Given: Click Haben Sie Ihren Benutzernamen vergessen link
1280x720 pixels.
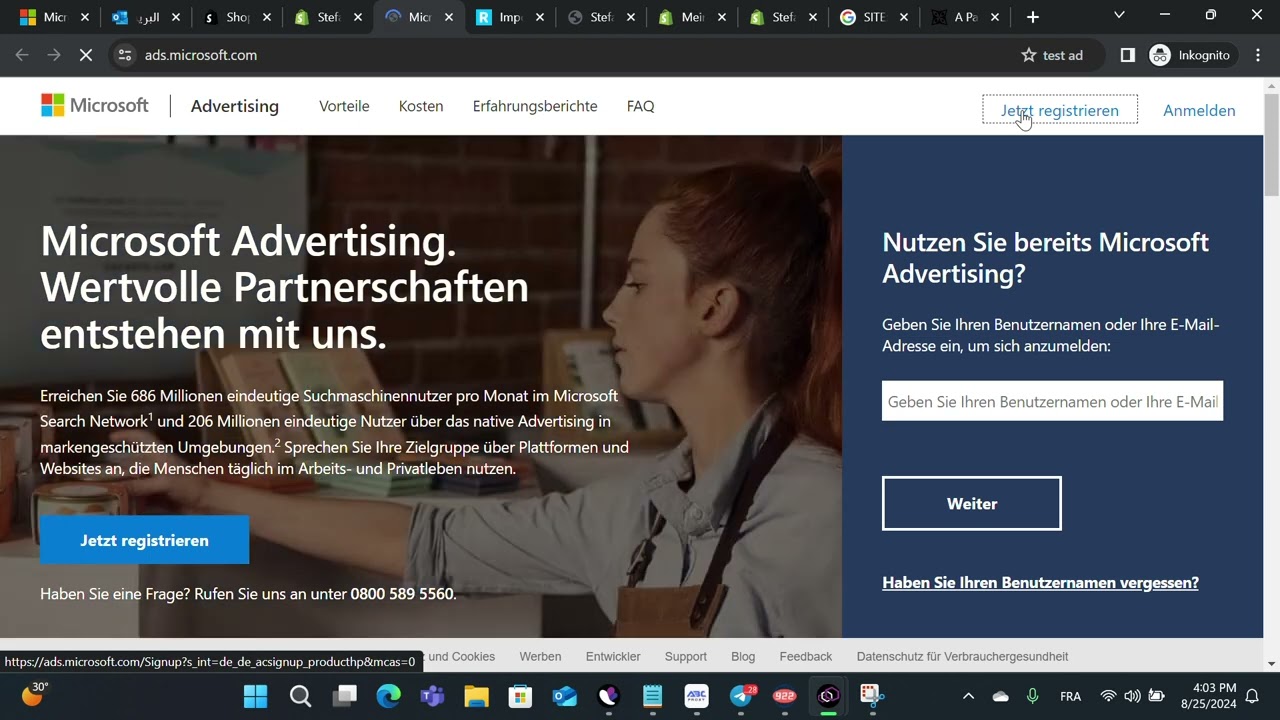Looking at the screenshot, I should 1040,582.
